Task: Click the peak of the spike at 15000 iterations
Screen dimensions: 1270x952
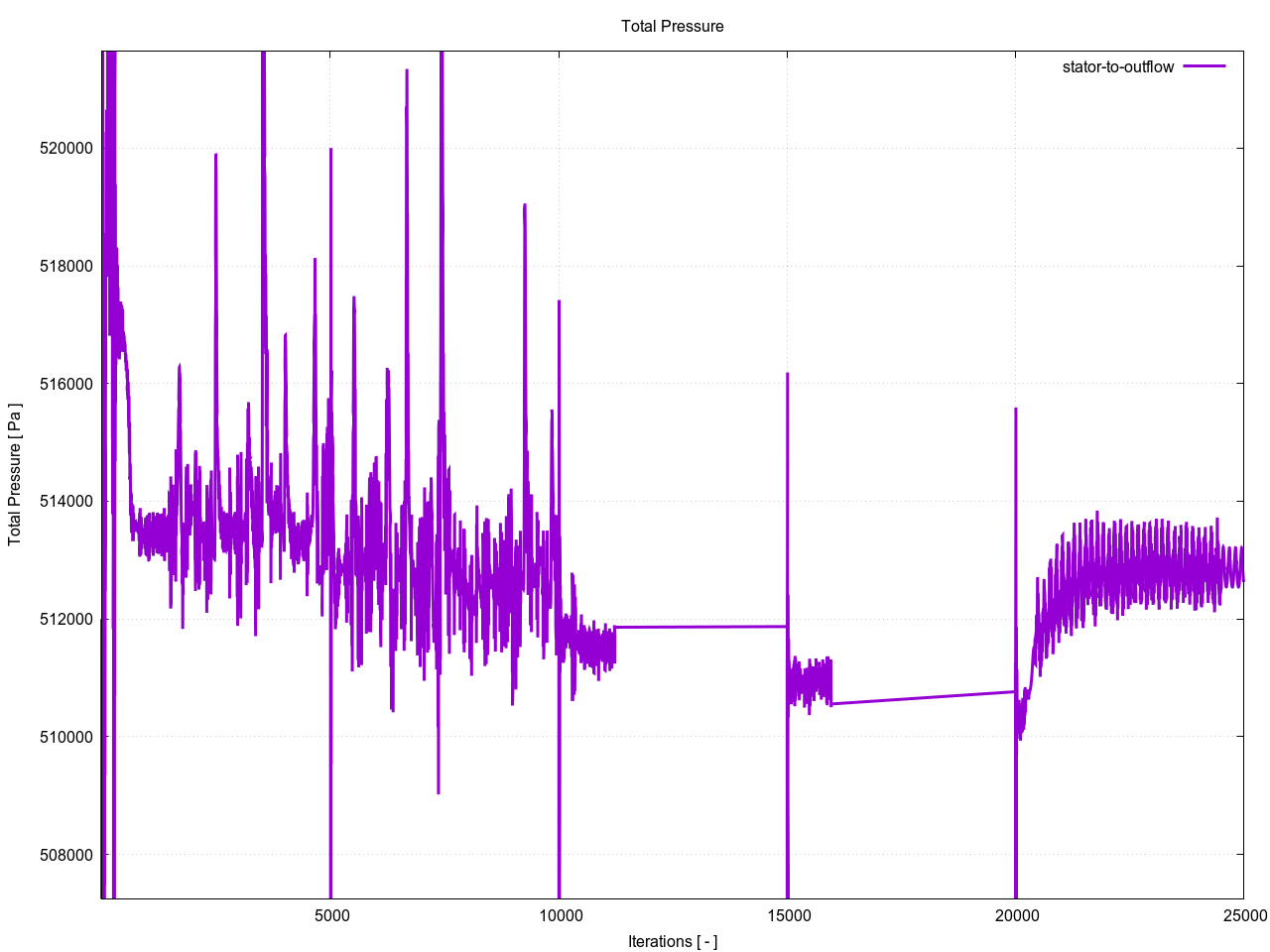Action: tap(788, 375)
